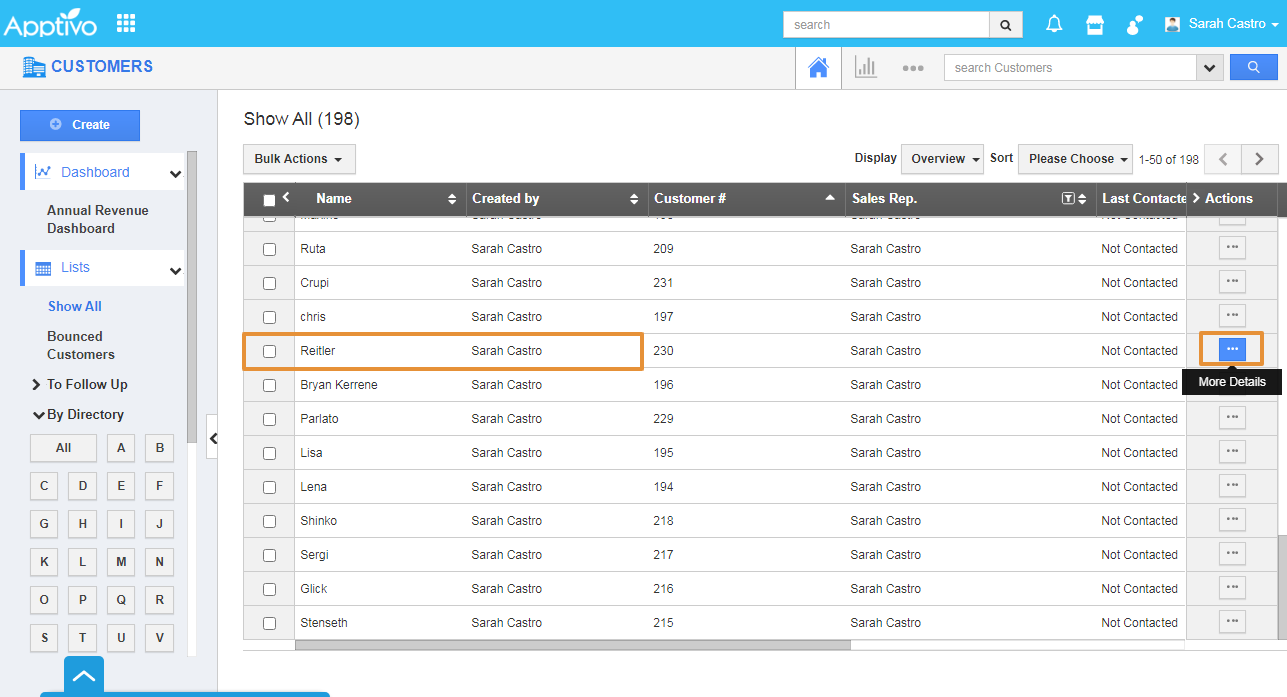Click the search Customers input field
This screenshot has height=697, width=1287.
[1069, 68]
